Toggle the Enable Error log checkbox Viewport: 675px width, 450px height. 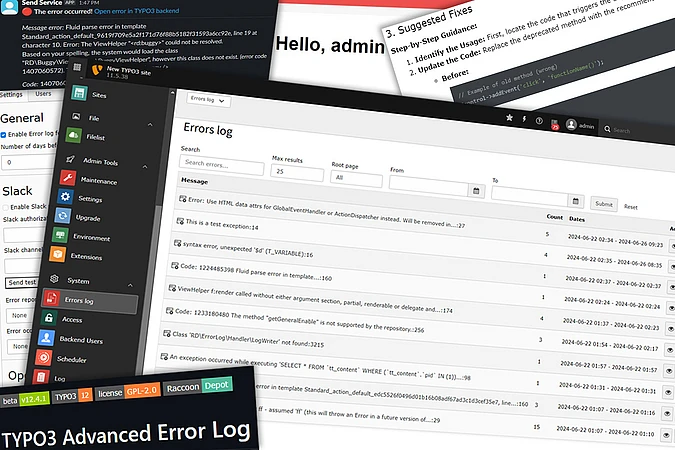point(4,133)
